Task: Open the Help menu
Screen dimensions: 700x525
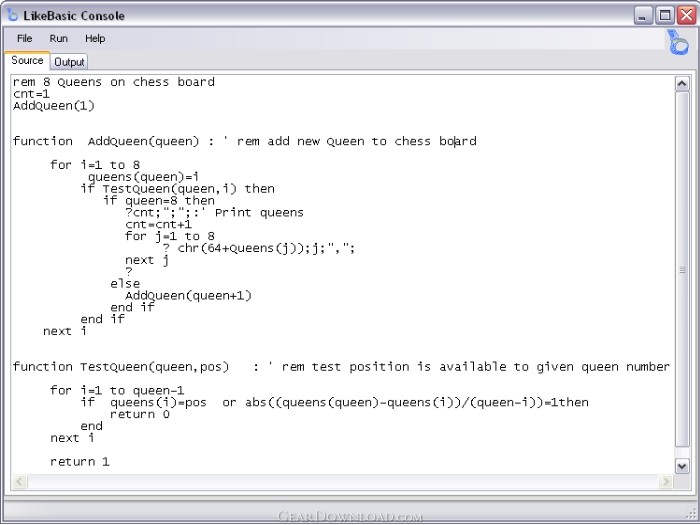Action: click(x=95, y=39)
